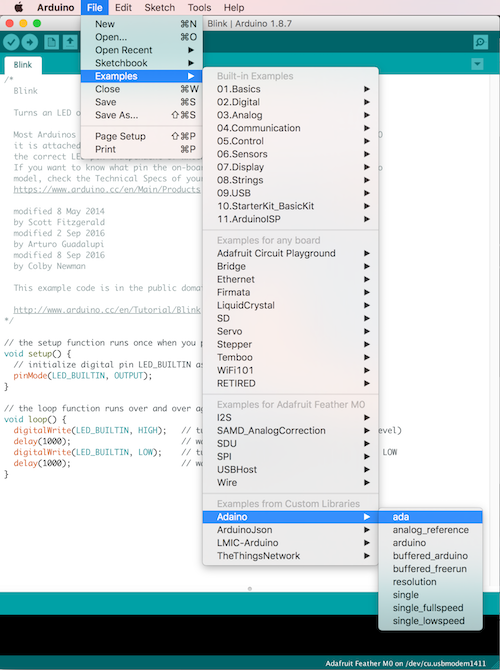
Task: Open the Ethernet library examples
Action: (x=291, y=279)
